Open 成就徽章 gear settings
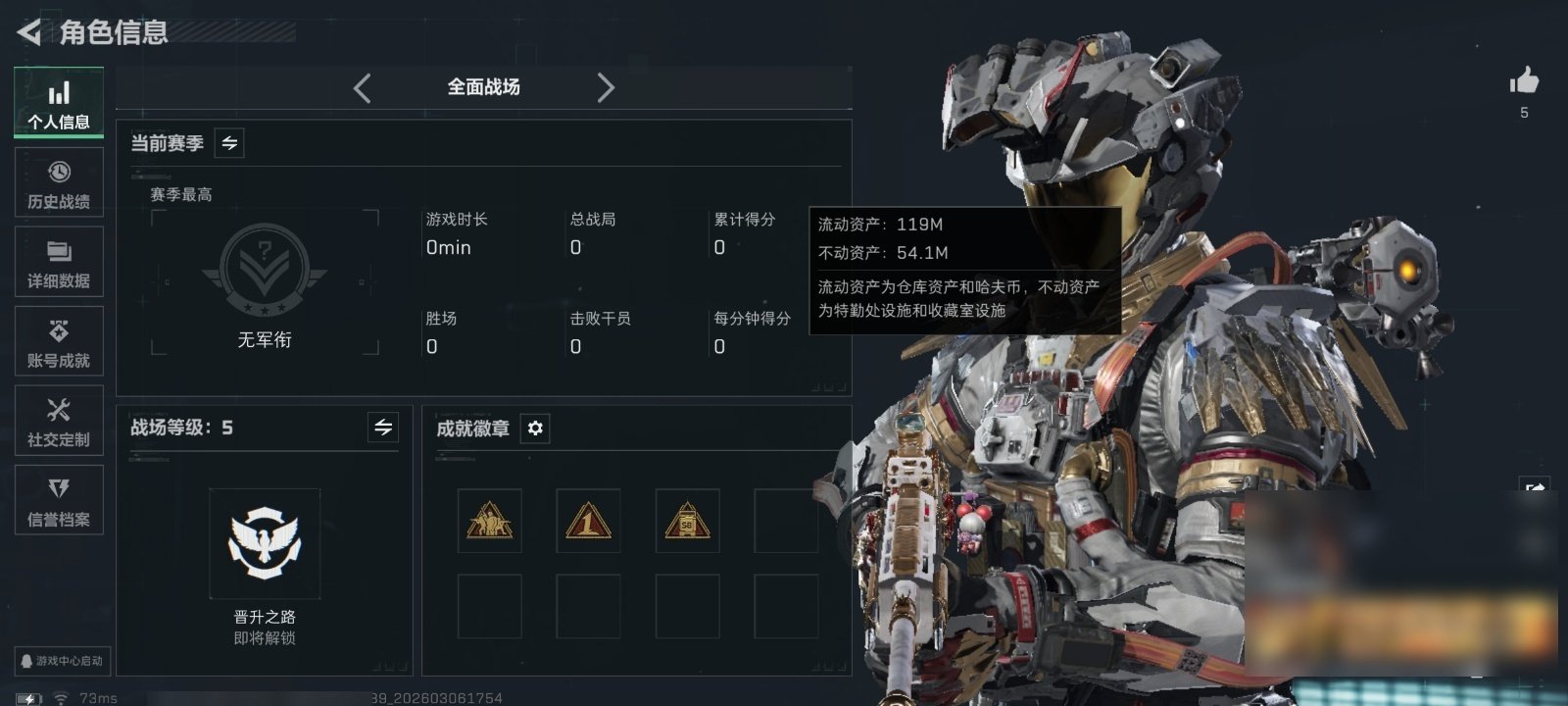 tap(535, 429)
